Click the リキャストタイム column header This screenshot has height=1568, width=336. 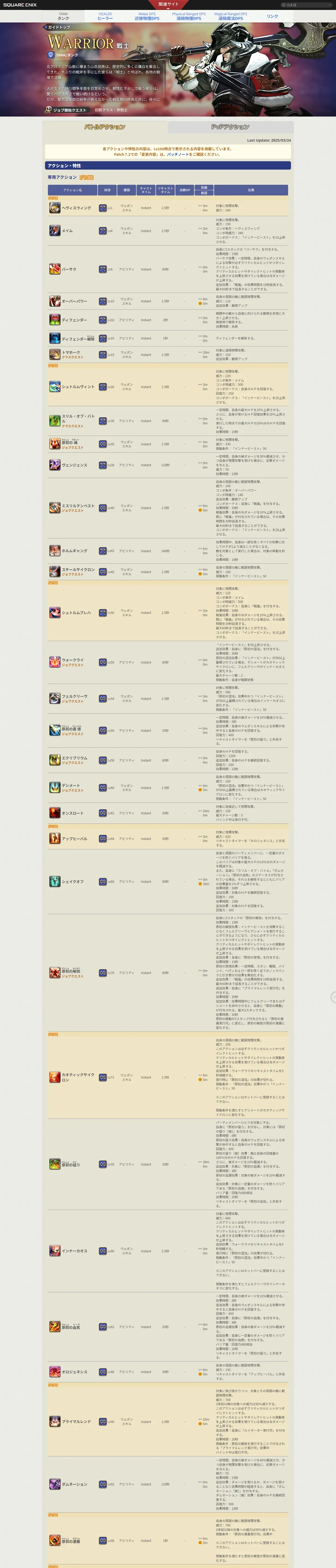[165, 190]
